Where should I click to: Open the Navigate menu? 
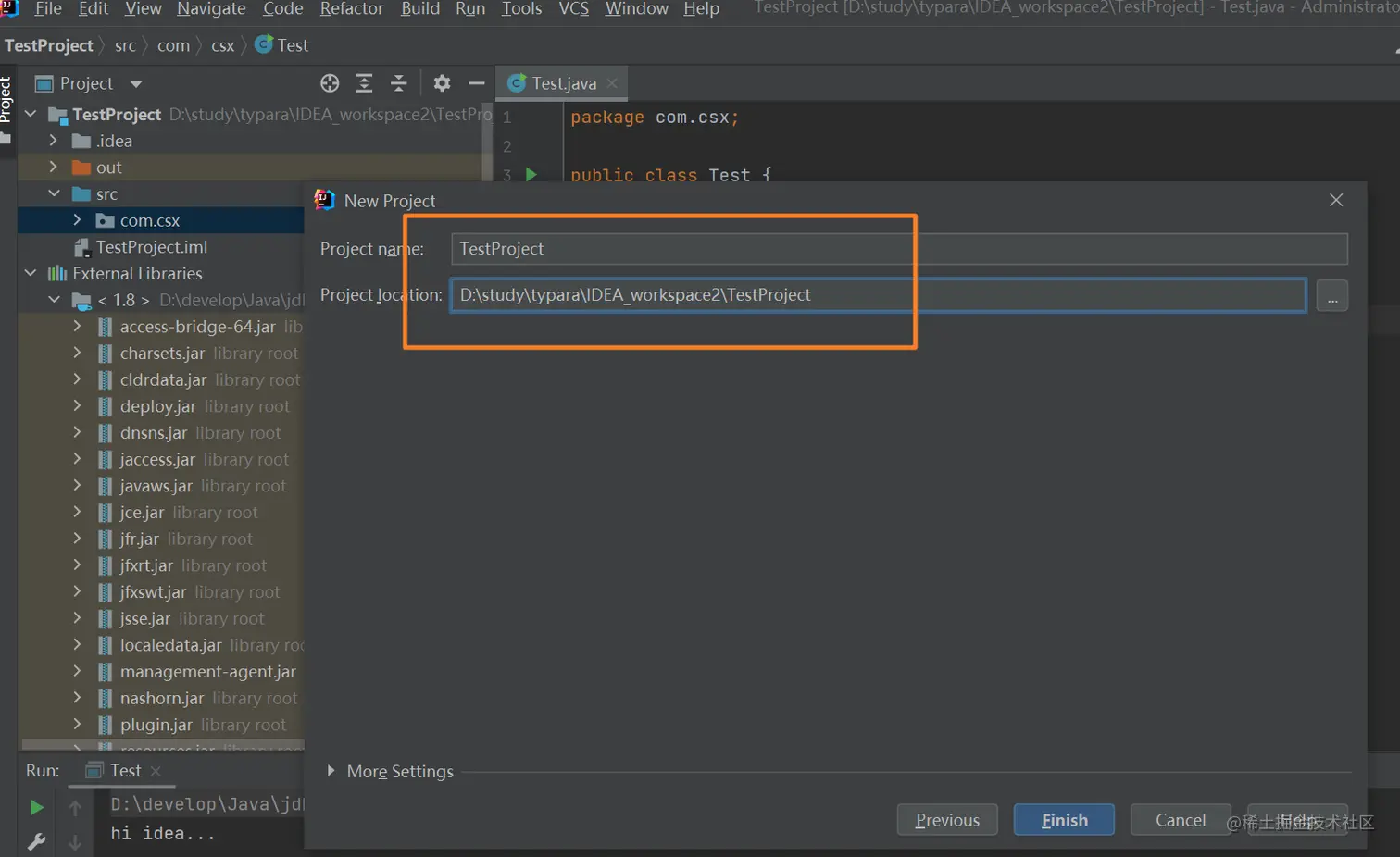point(211,9)
